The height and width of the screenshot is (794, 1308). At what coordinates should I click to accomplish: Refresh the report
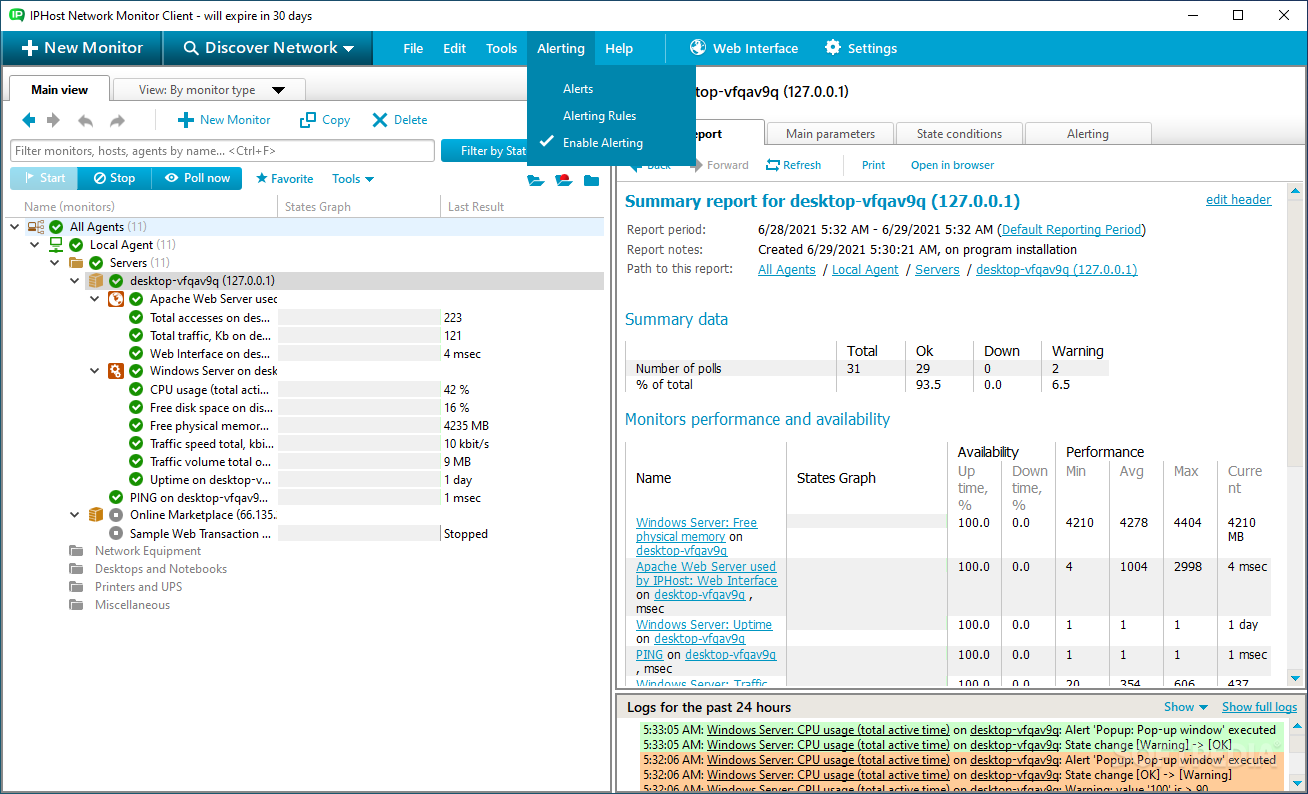point(793,165)
